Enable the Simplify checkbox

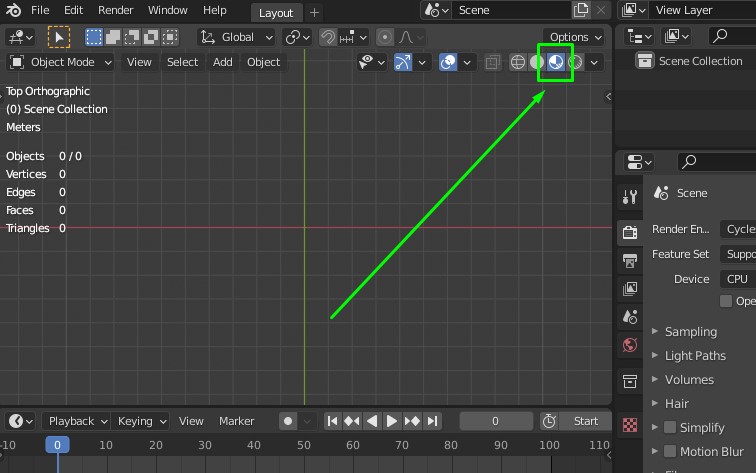click(x=670, y=427)
